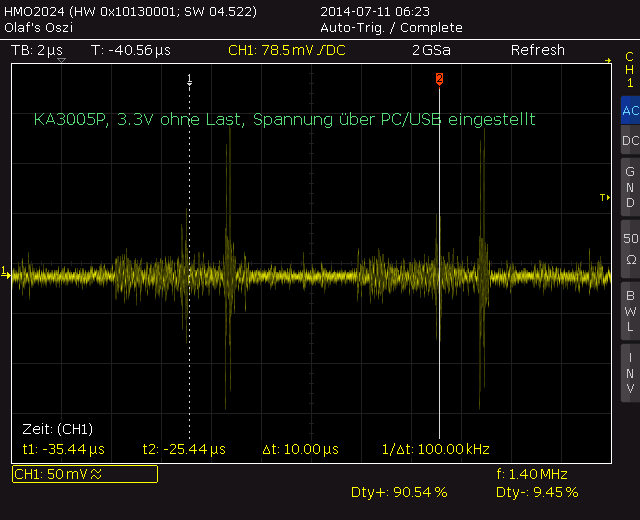
Task: Click the Refresh acquisition mode label
Action: pyautogui.click(x=538, y=50)
